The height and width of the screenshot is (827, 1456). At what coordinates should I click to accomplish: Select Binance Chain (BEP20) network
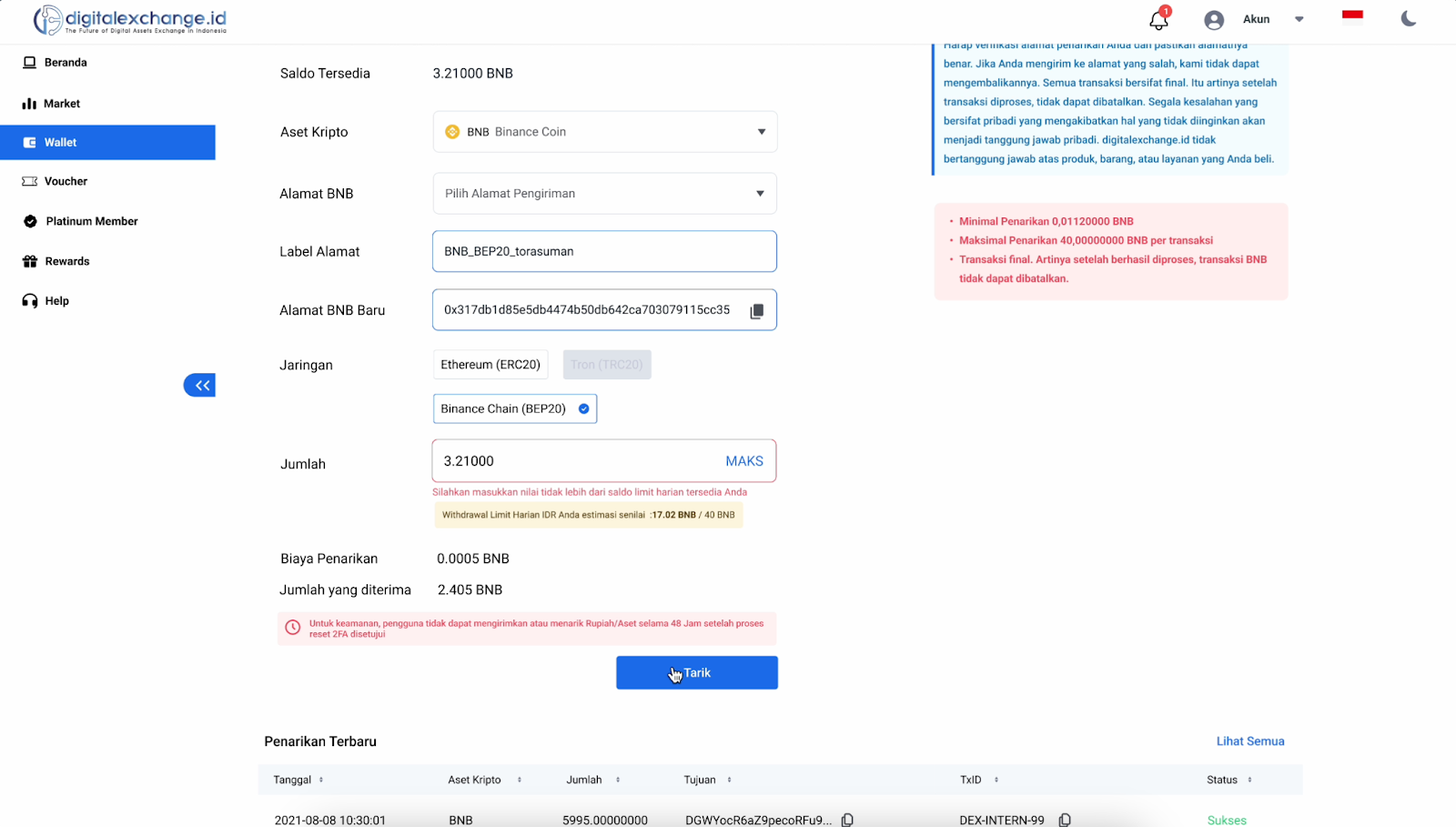pos(515,409)
